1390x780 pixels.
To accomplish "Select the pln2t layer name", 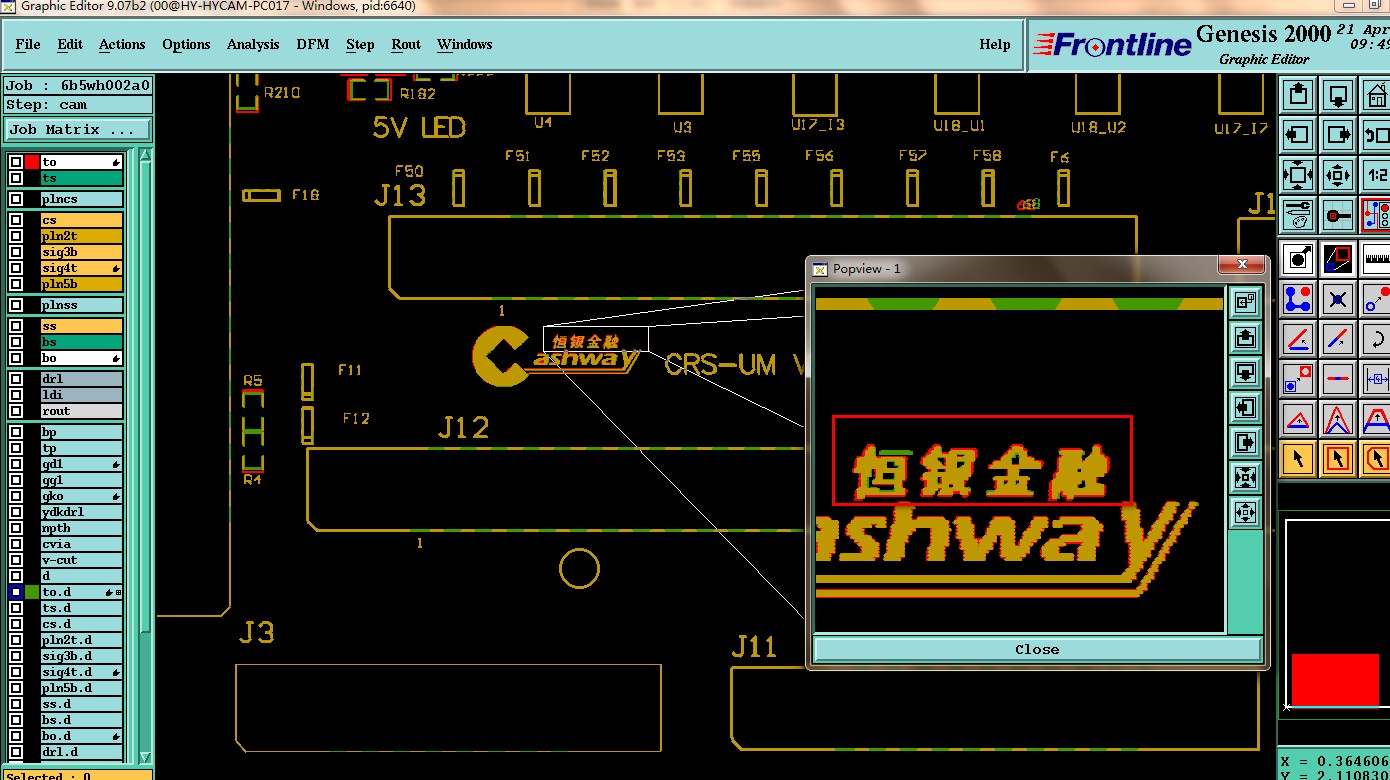I will 82,236.
